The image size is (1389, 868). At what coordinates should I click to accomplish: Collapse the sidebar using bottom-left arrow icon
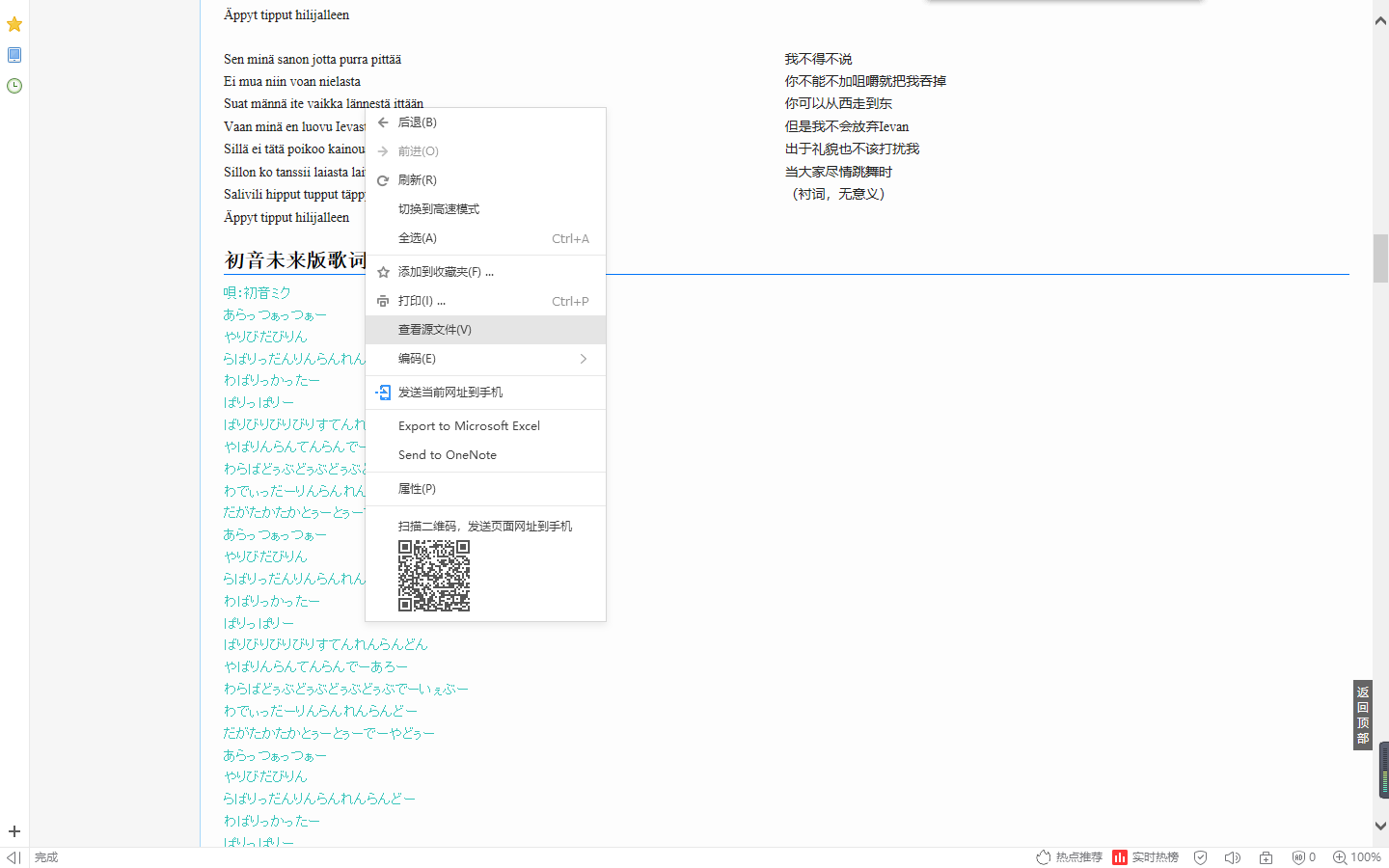click(x=14, y=857)
